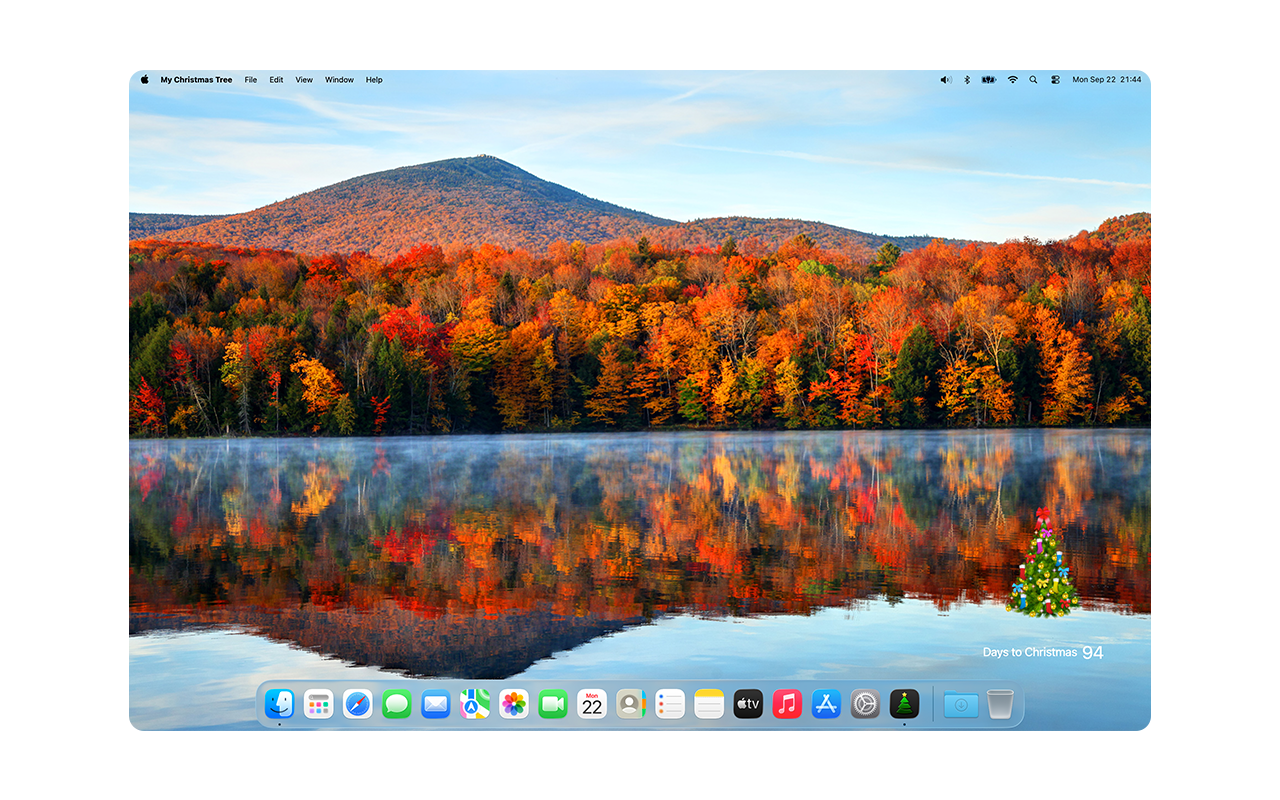Open the Window menu
This screenshot has width=1280, height=800.
point(339,80)
